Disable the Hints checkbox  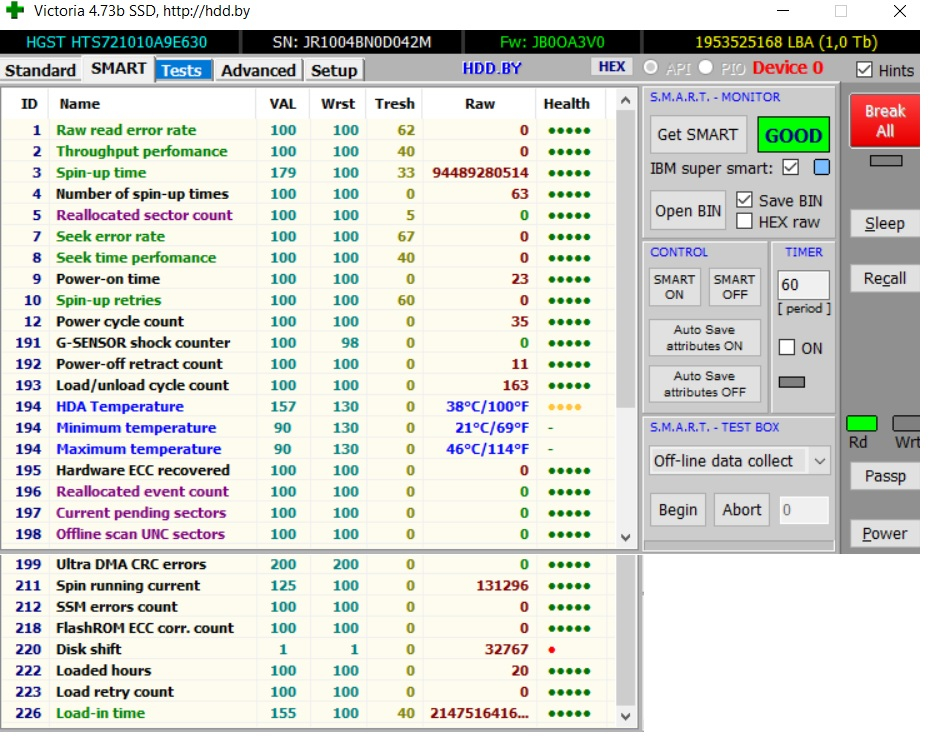click(x=864, y=70)
